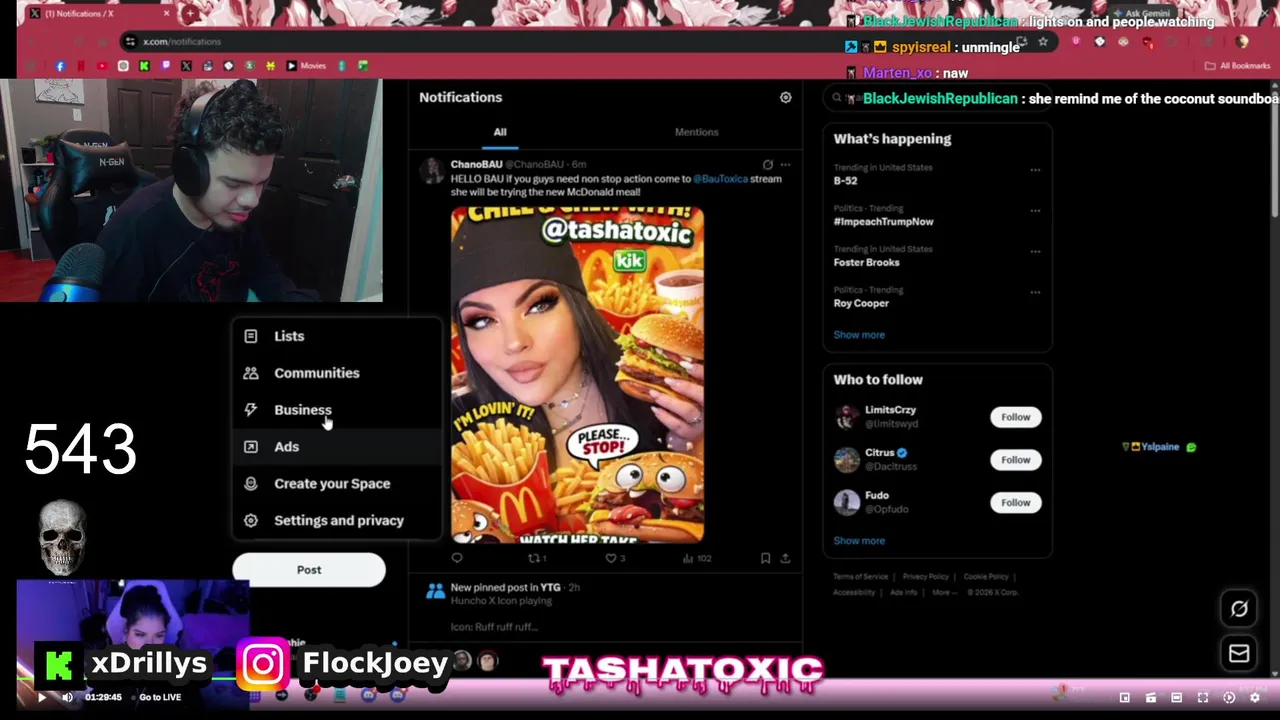The height and width of the screenshot is (720, 1280).
Task: Play the video with the play button
Action: click(x=41, y=697)
